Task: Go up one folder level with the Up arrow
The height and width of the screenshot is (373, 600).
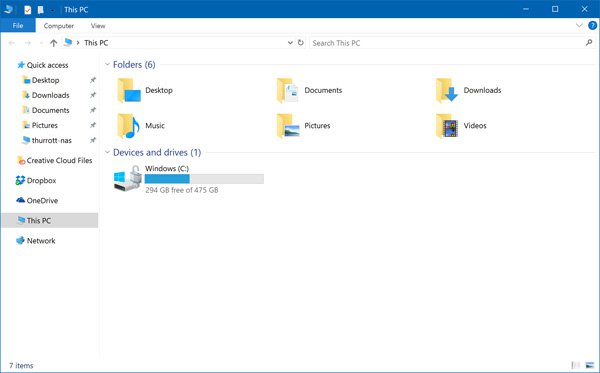Action: pyautogui.click(x=54, y=43)
